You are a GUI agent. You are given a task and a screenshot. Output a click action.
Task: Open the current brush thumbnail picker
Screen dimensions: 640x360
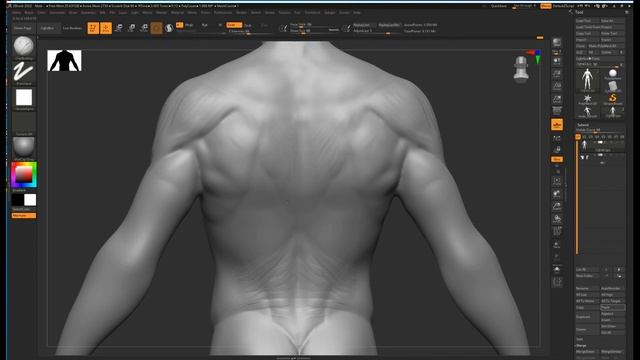(x=24, y=46)
